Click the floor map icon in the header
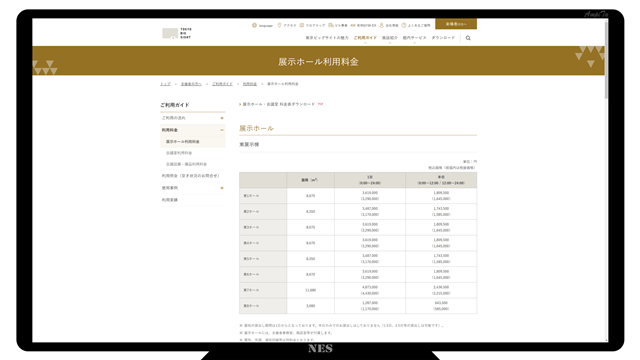Screen dimensions: 640x360 [x=302, y=25]
